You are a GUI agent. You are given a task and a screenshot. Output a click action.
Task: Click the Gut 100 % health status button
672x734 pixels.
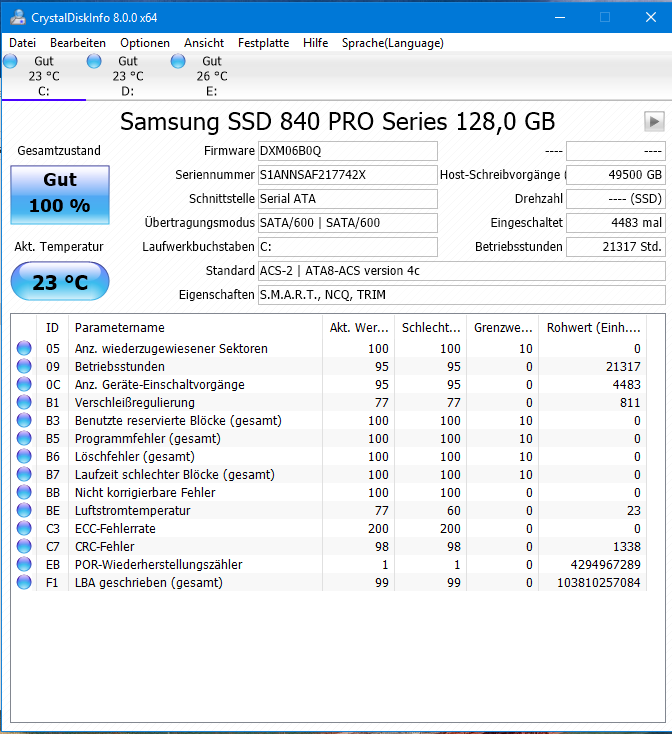(x=60, y=195)
